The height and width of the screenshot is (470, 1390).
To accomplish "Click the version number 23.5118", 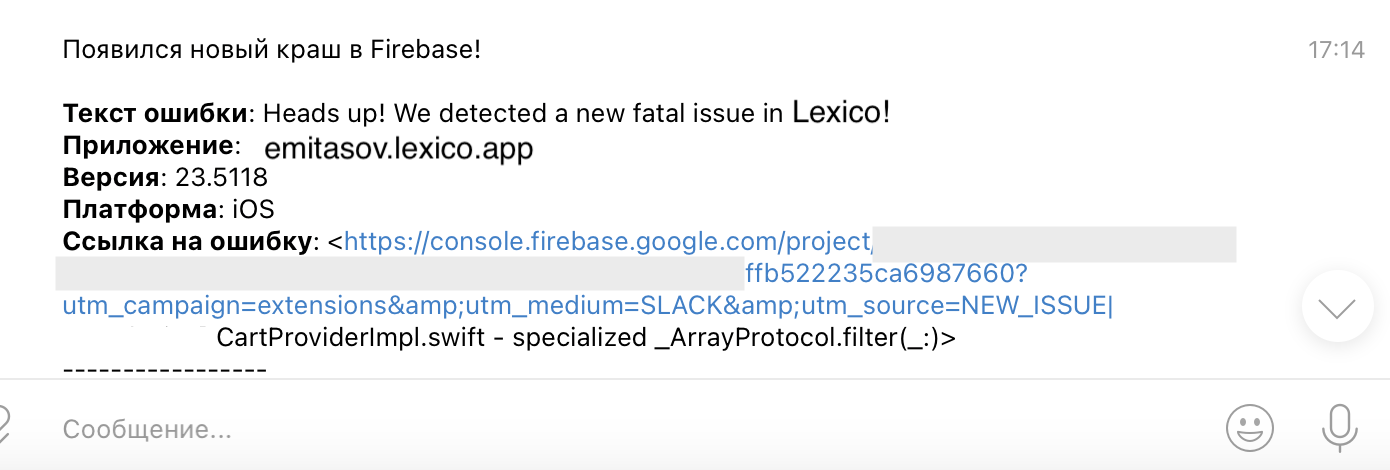I will click(221, 177).
